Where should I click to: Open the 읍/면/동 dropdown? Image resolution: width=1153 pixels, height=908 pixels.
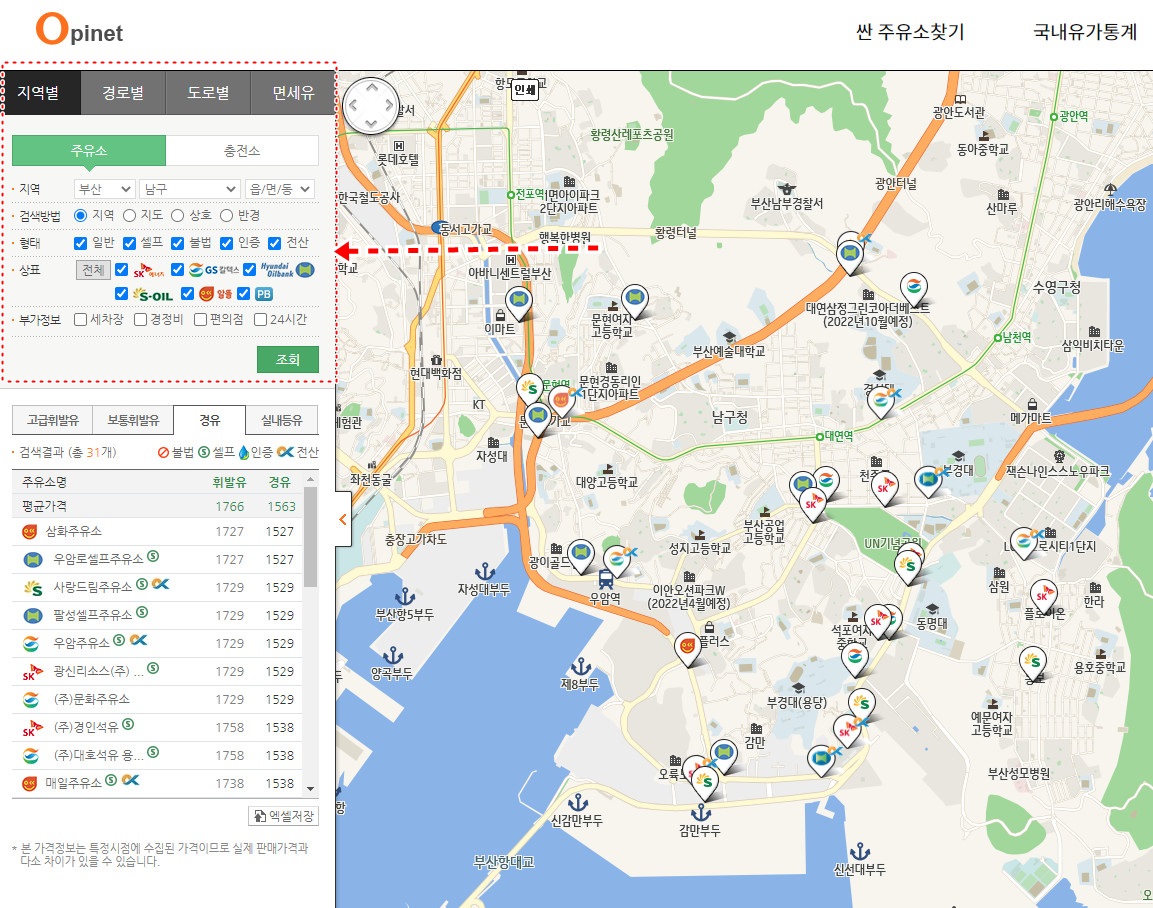(x=280, y=189)
